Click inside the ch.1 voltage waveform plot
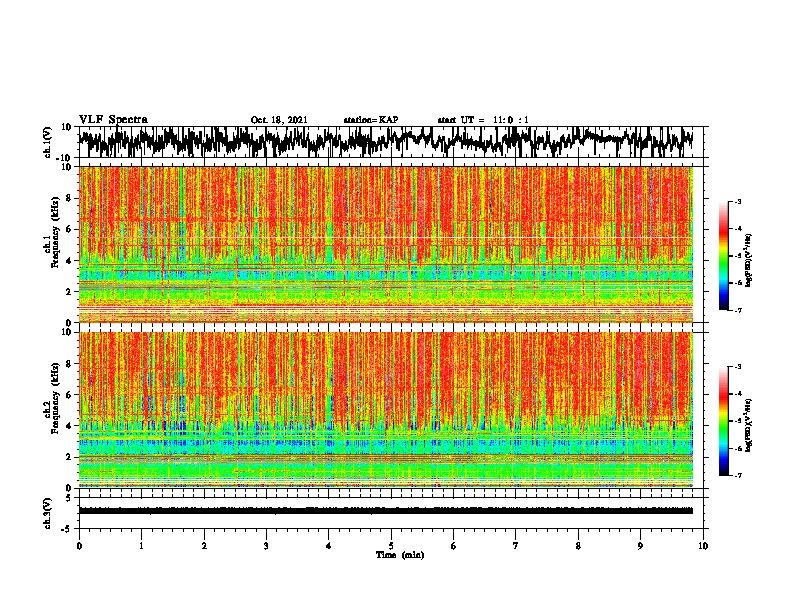The height and width of the screenshot is (612, 792). pyautogui.click(x=390, y=142)
